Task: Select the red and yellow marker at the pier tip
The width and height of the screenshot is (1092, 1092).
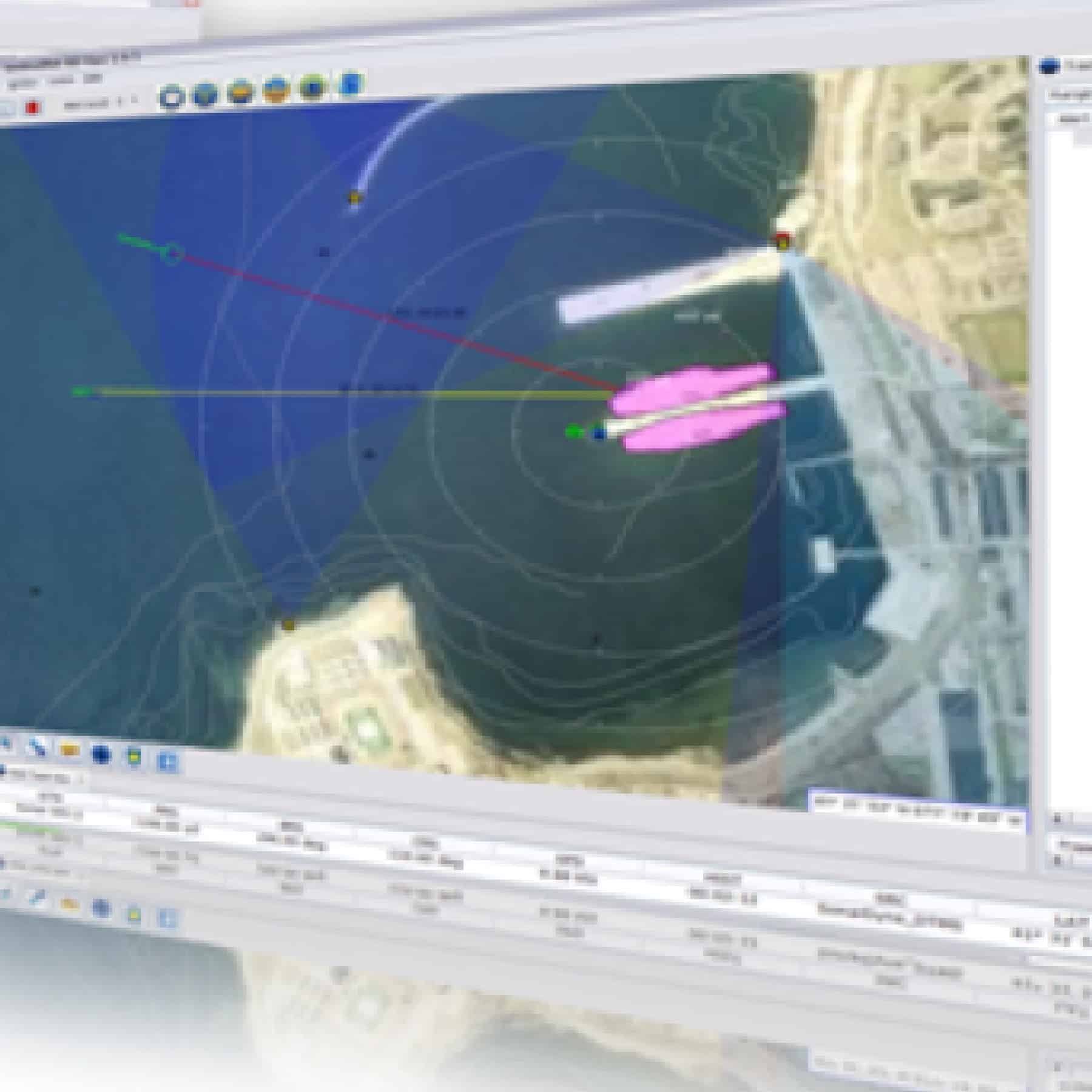Action: 782,241
